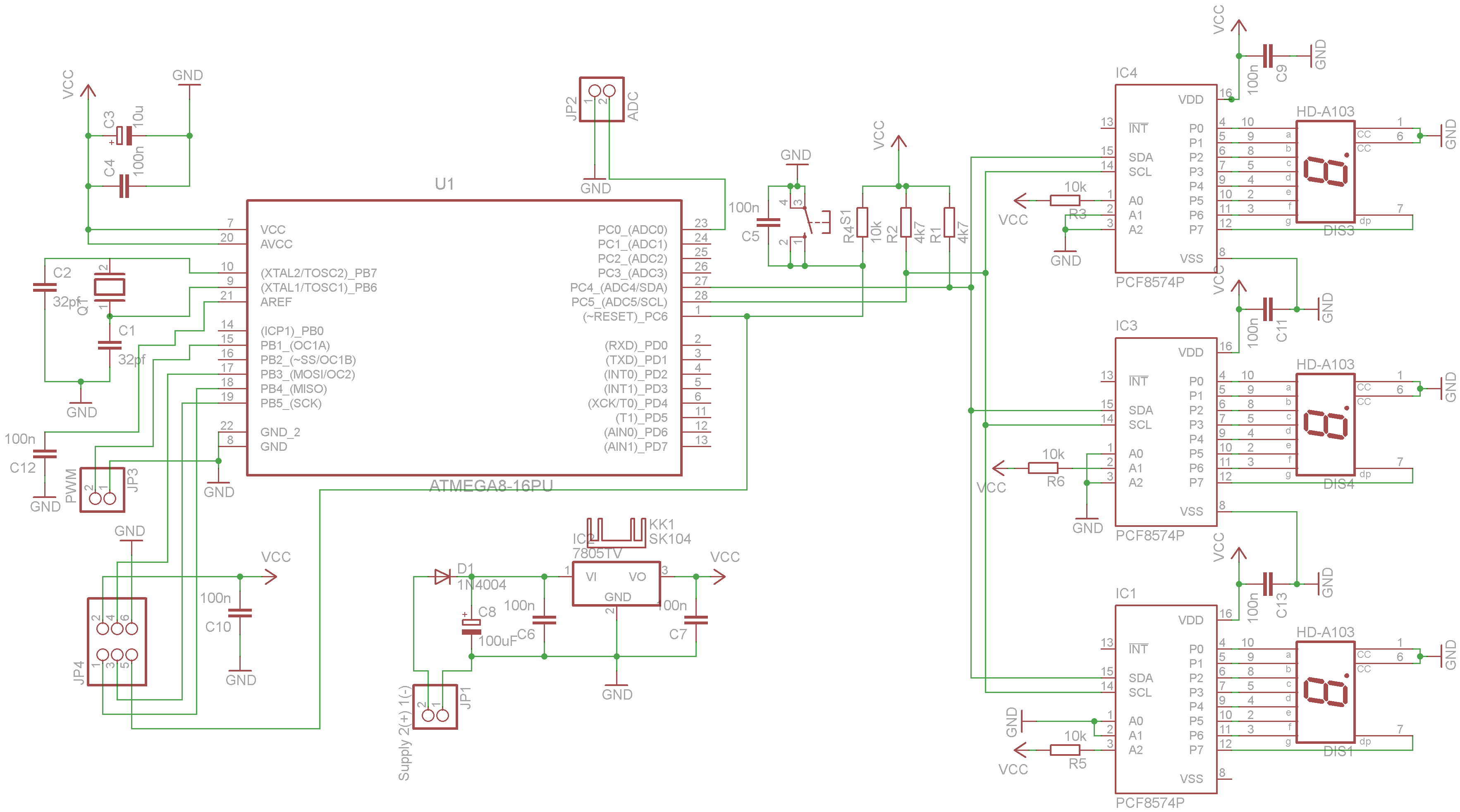Click capacitor C5 near the reset switch
This screenshot has height=812, width=1460.
pyautogui.click(x=769, y=222)
